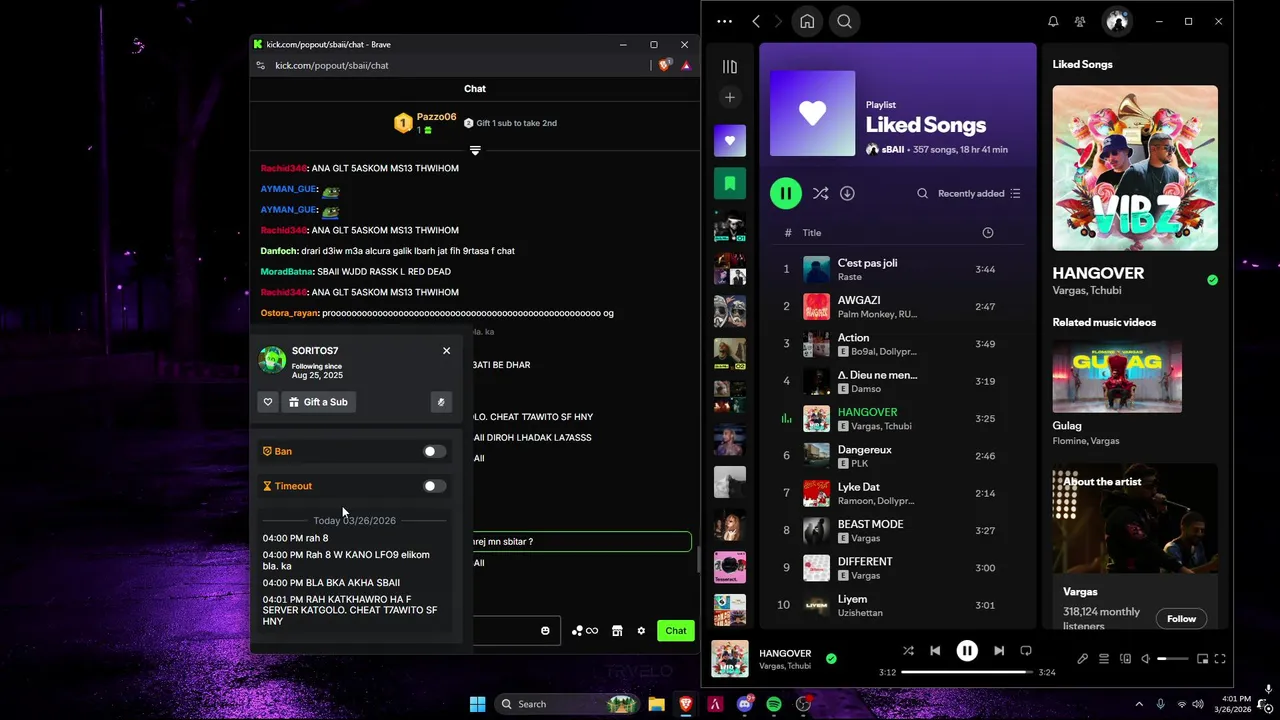The height and width of the screenshot is (720, 1280).
Task: Open Spotify Friend Activity icon
Action: click(1080, 21)
